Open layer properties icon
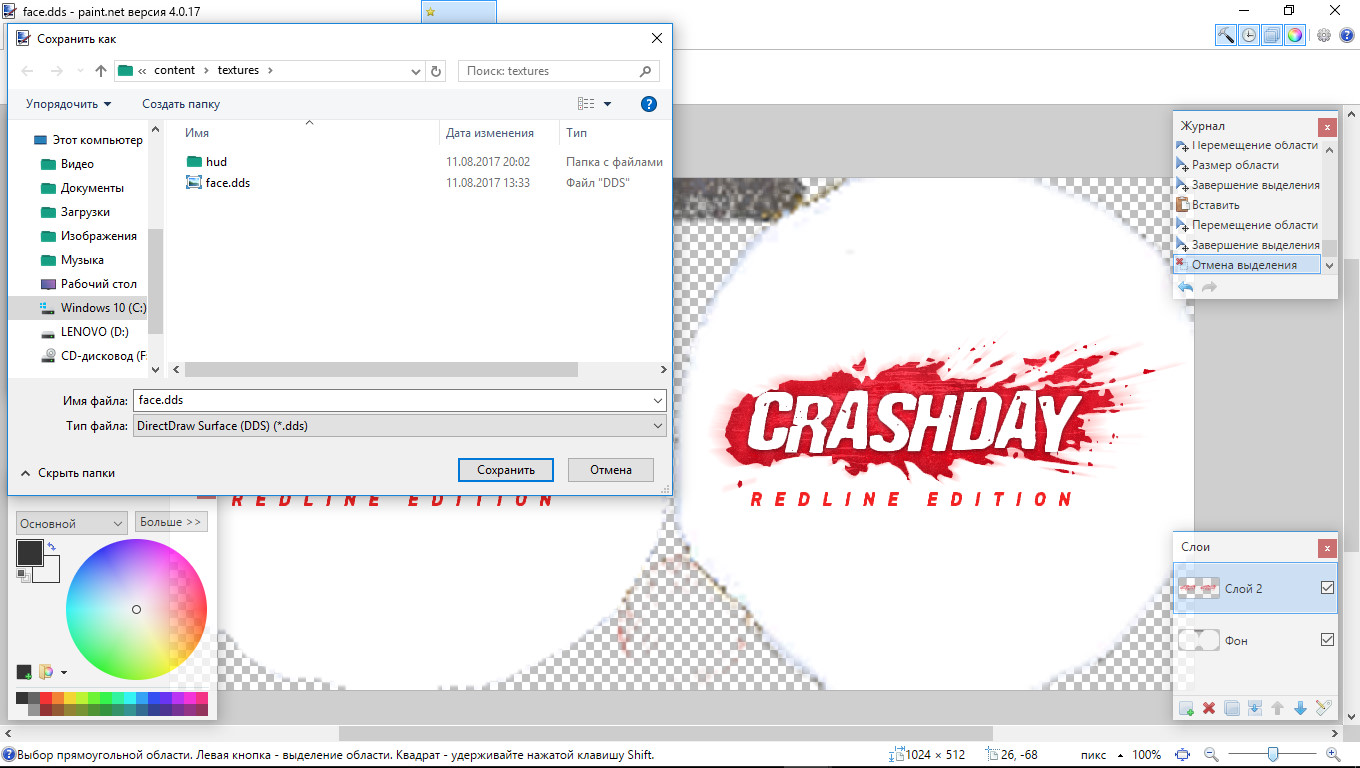This screenshot has height=768, width=1360. tap(1324, 708)
